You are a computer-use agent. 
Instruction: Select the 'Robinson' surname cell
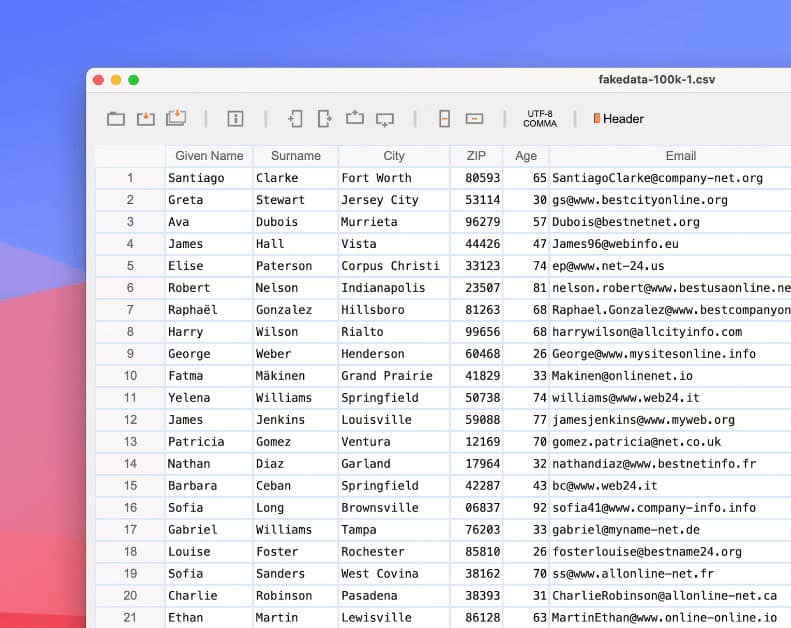click(x=296, y=595)
